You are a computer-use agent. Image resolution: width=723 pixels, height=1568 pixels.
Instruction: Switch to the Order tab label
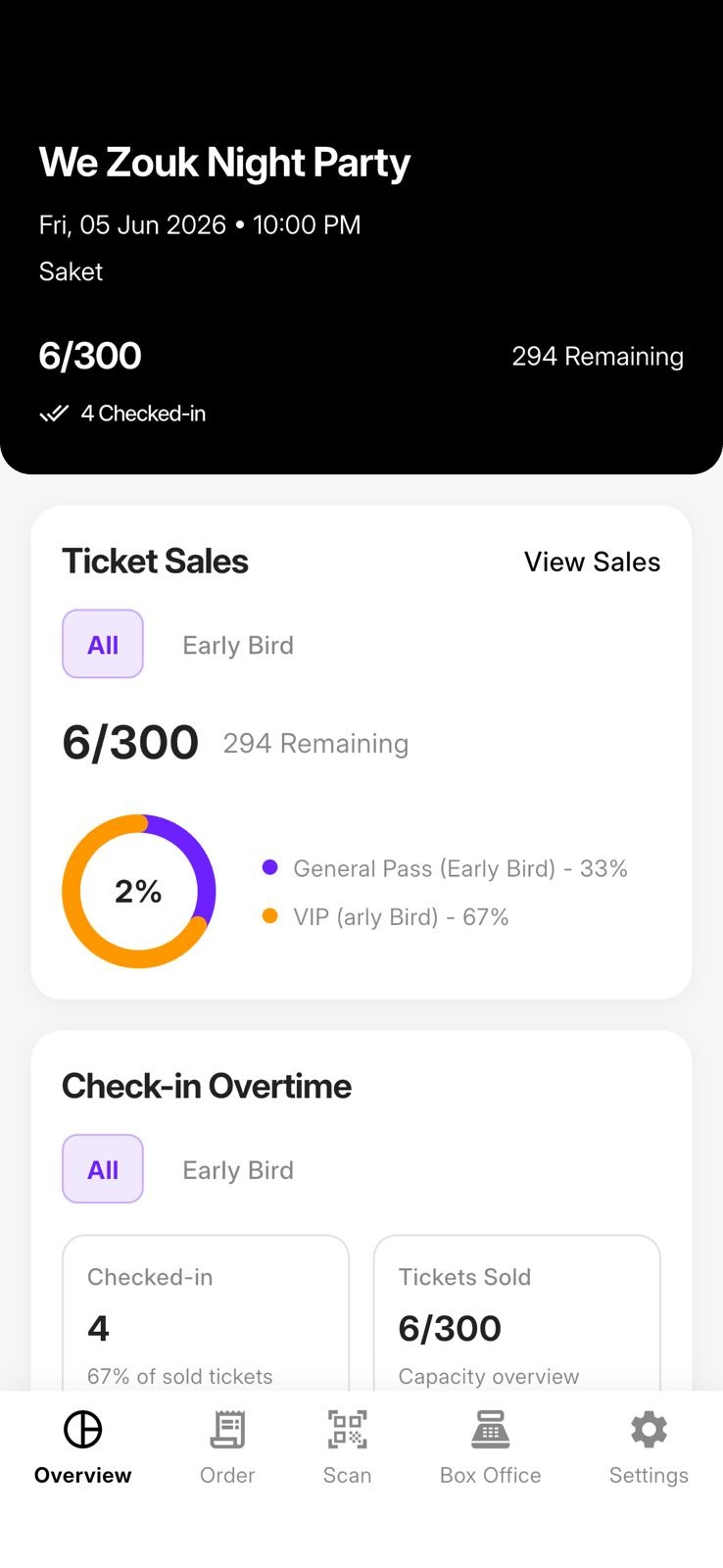coord(227,1475)
